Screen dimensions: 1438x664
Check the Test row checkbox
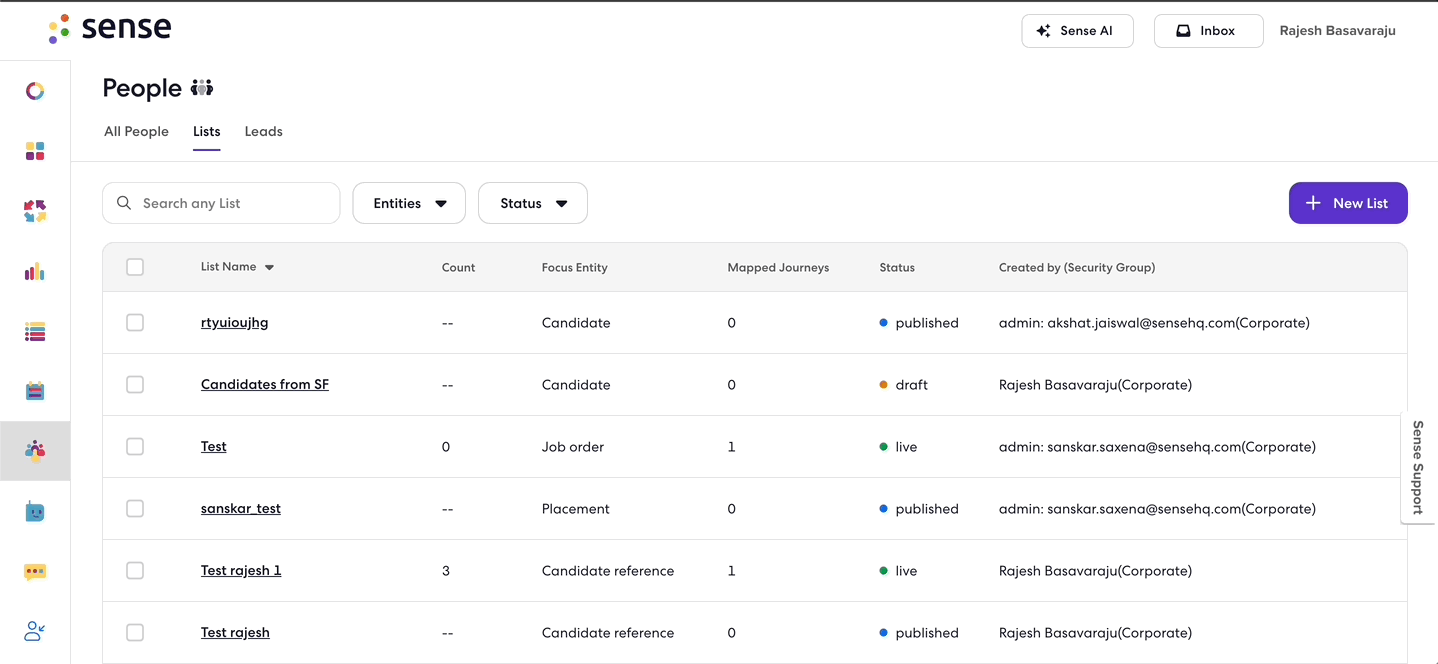135,447
